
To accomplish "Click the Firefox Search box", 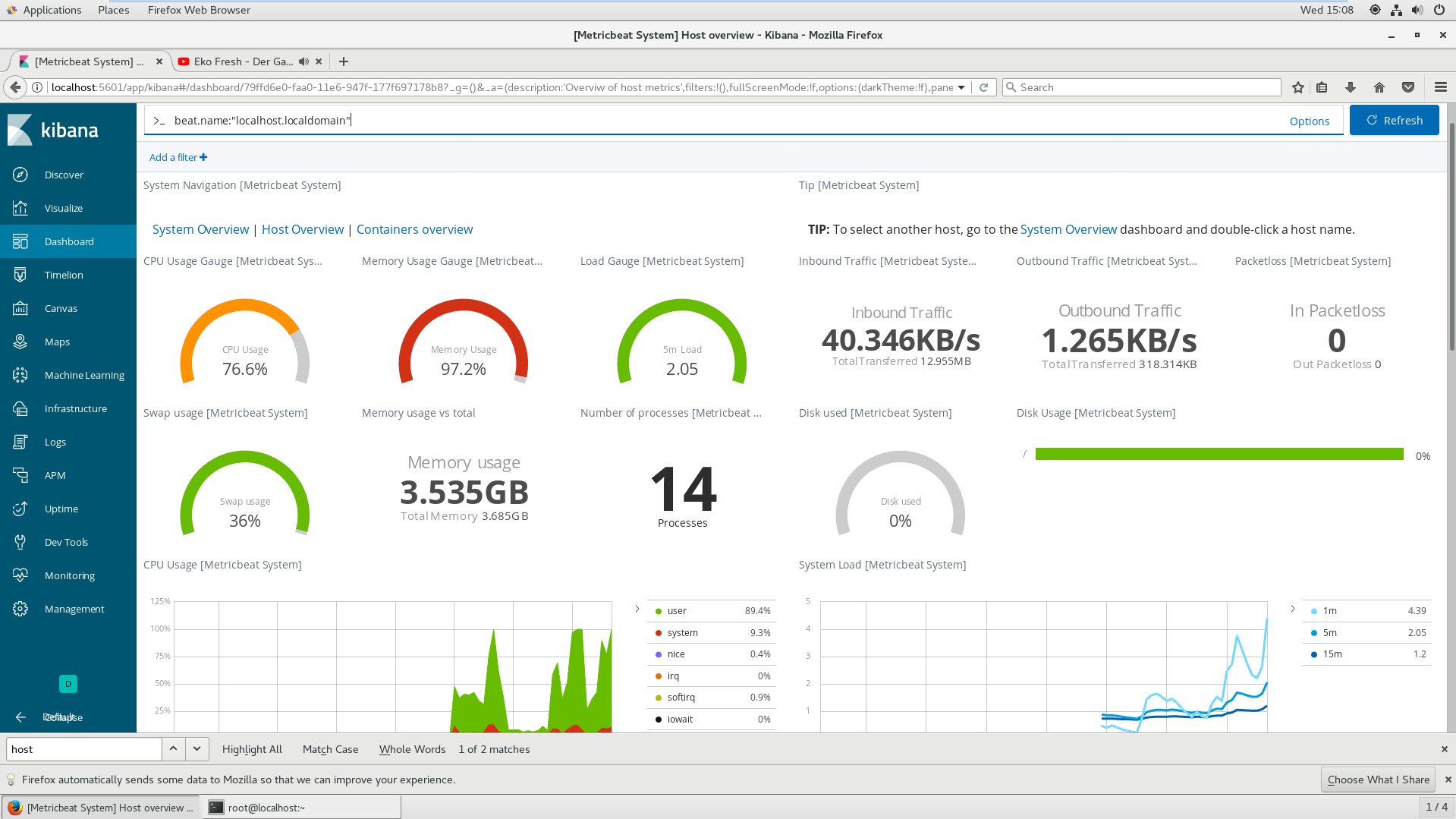I will point(1142,87).
